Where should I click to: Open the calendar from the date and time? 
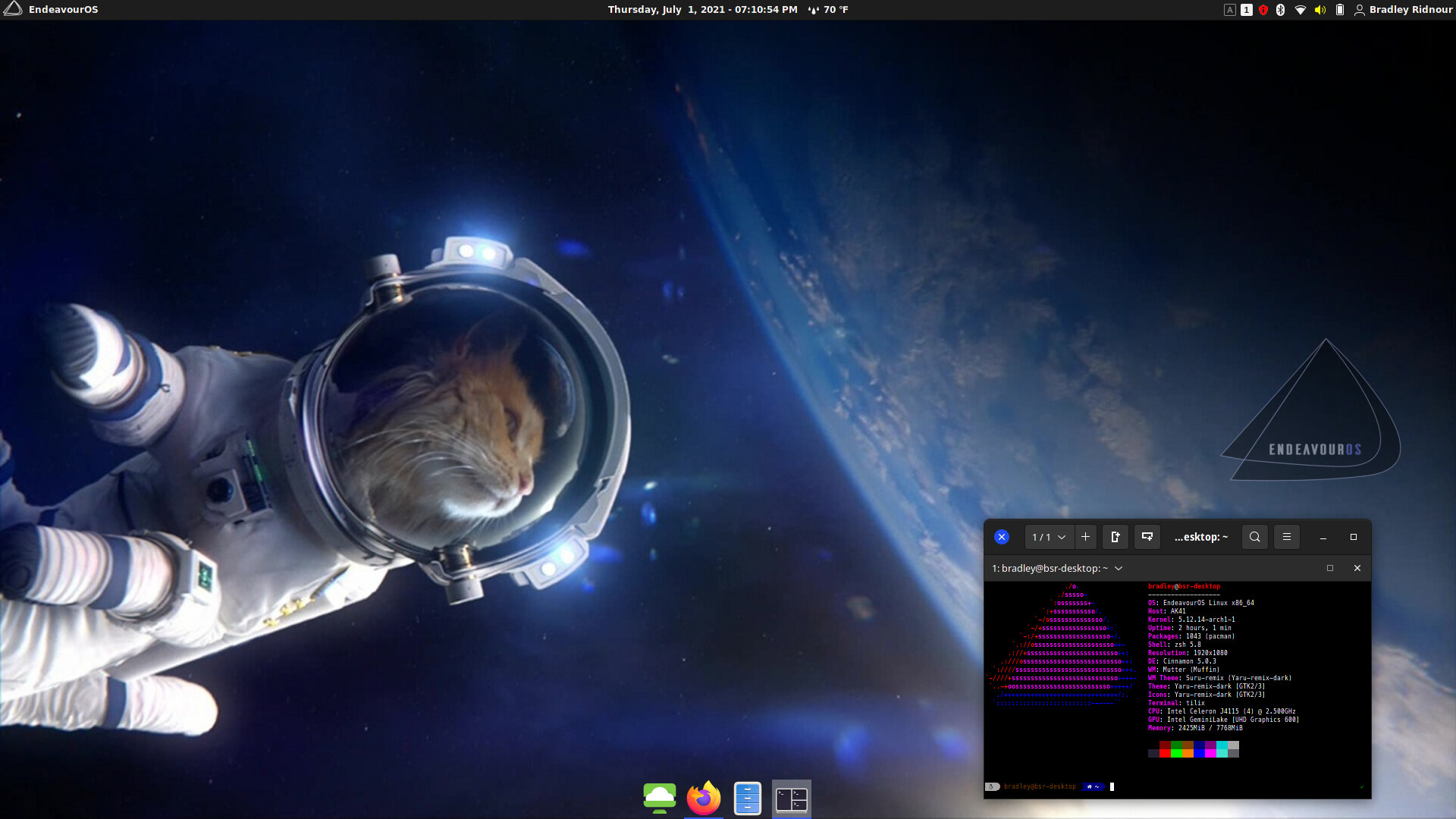(x=702, y=9)
